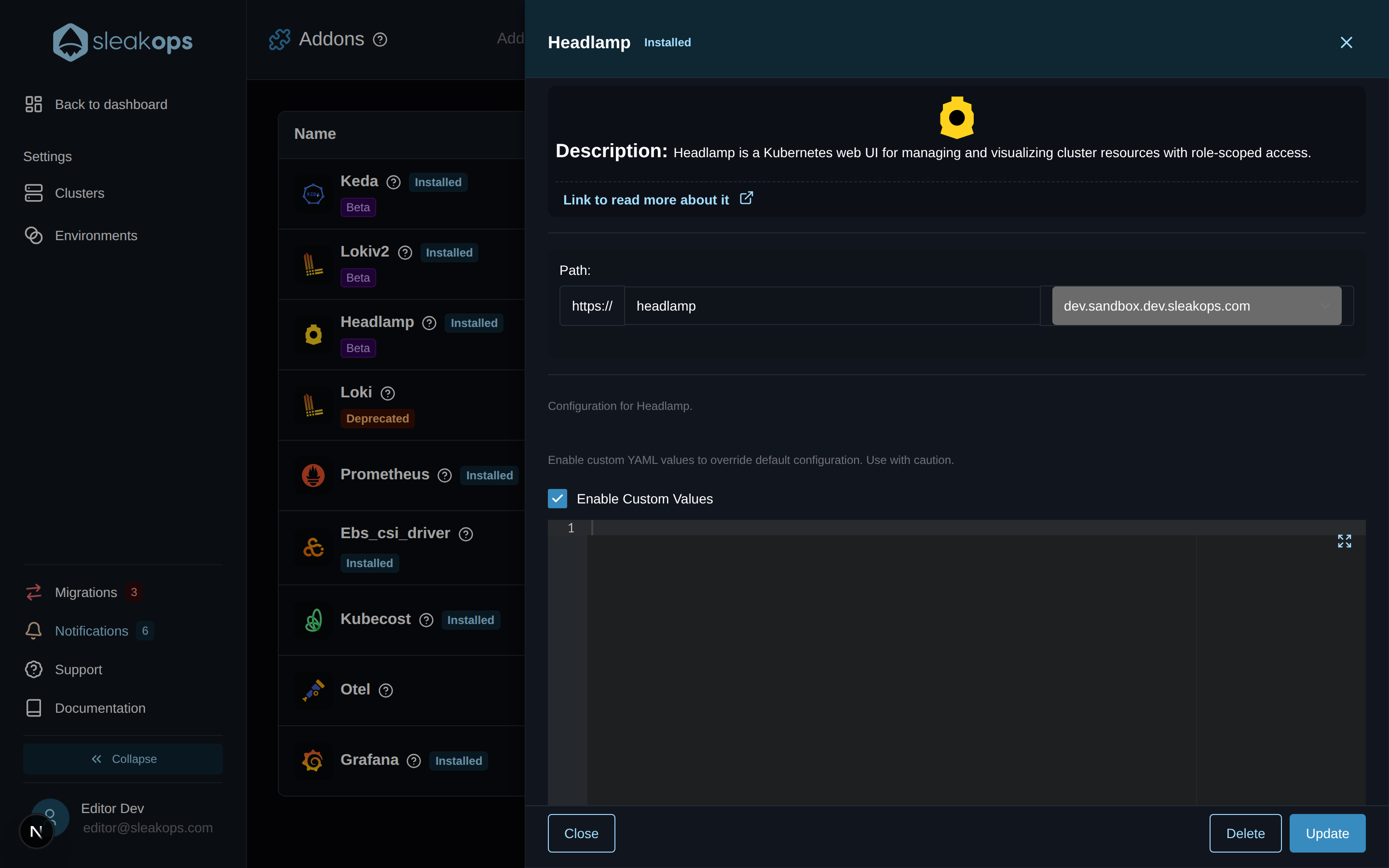1389x868 pixels.
Task: Click the N badge at bottom left
Action: 36,831
